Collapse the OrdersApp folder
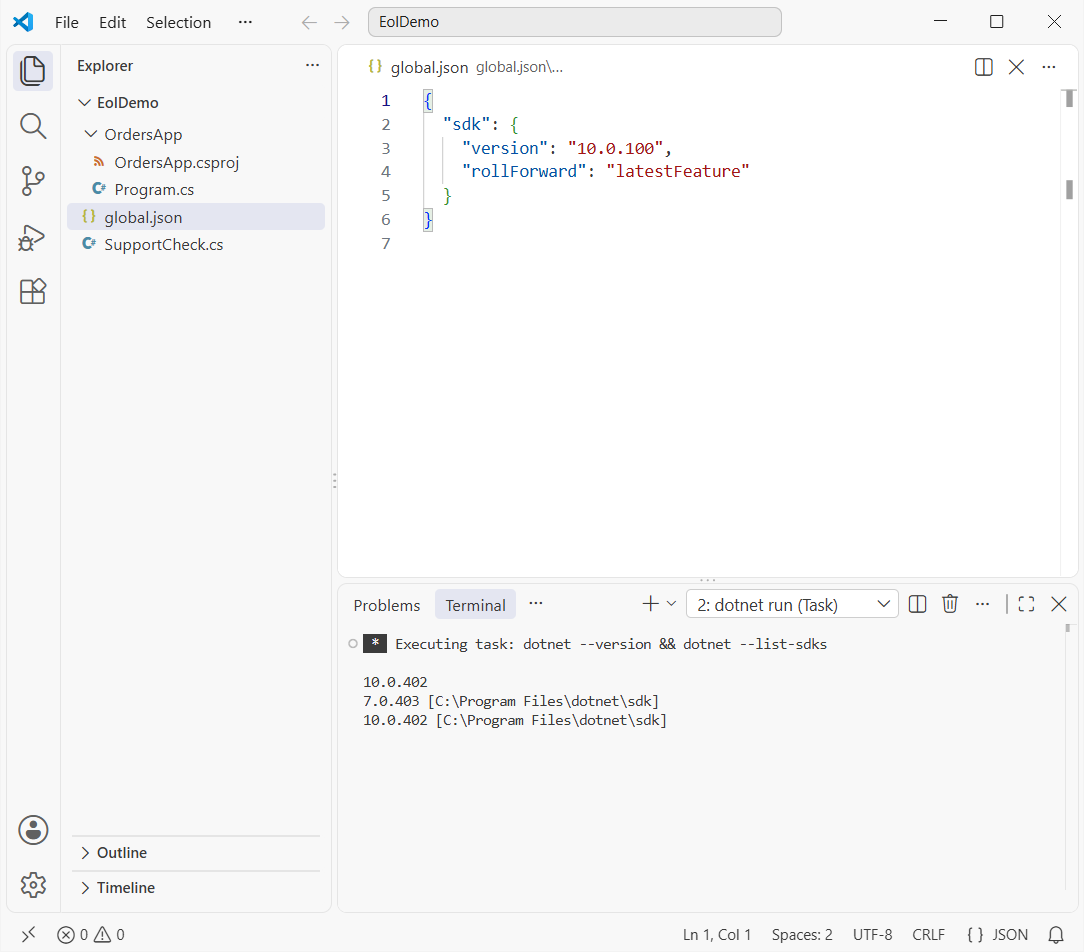Screen dimensions: 1084x952 pos(91,134)
